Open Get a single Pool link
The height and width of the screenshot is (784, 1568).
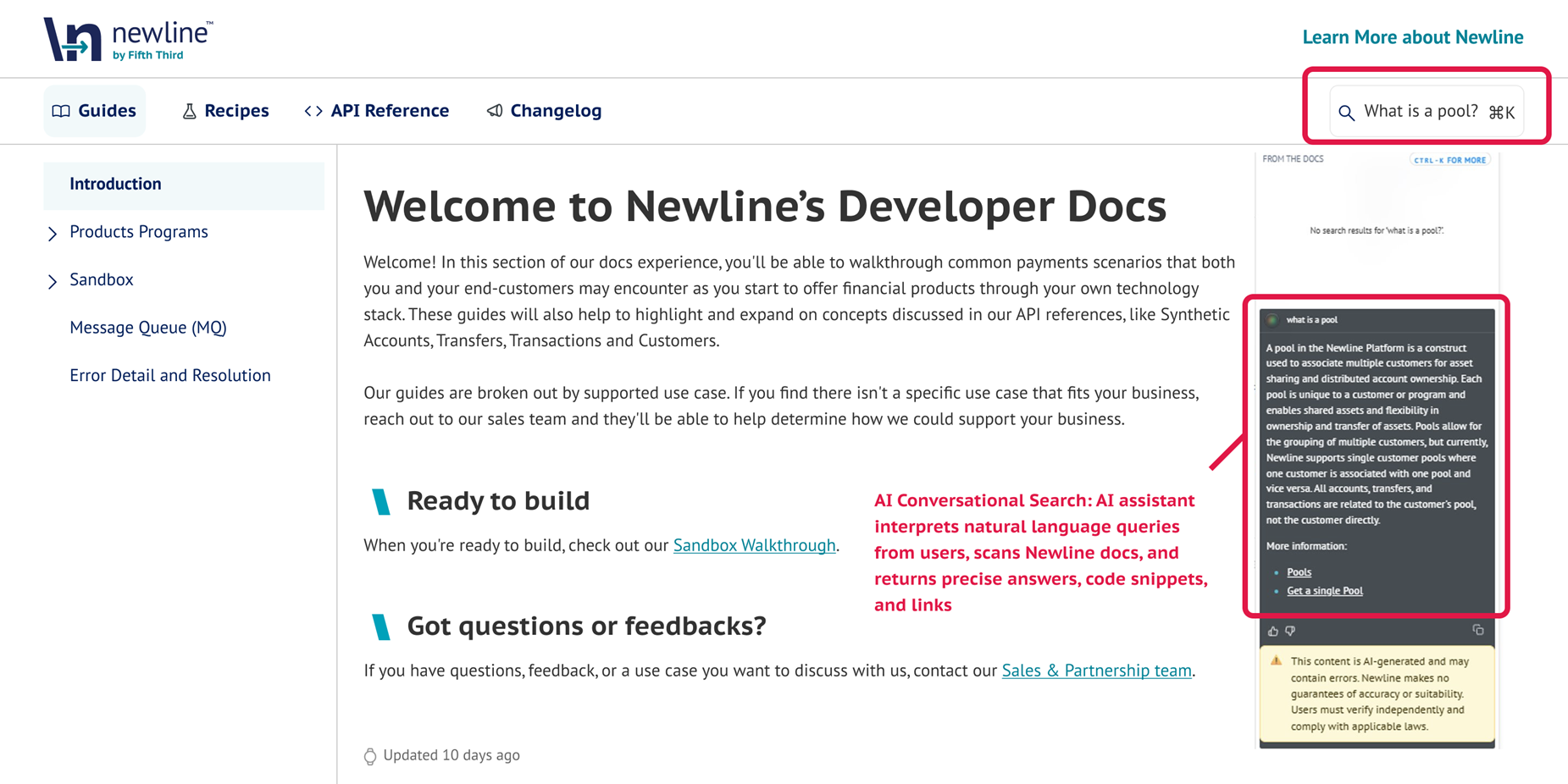pyautogui.click(x=1324, y=591)
